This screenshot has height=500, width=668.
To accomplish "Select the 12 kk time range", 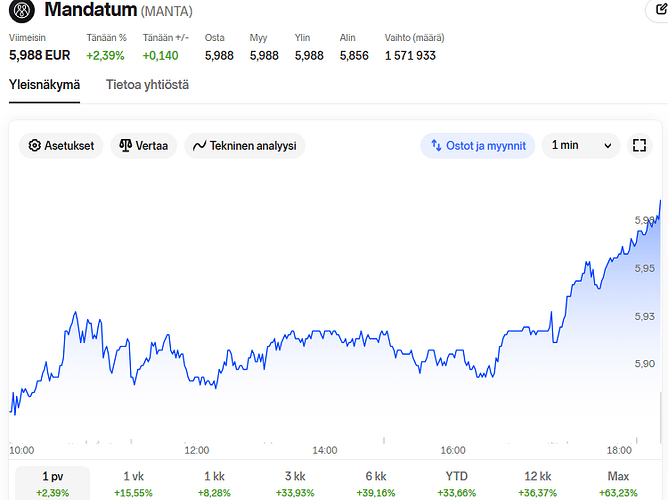I will (538, 483).
